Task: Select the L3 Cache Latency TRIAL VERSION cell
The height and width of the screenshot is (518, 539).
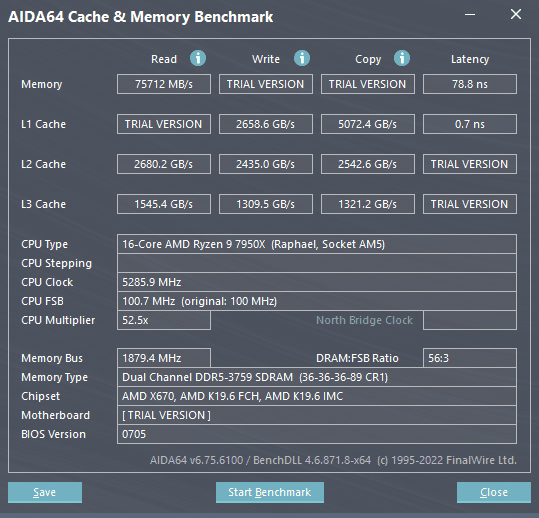Action: (x=470, y=204)
